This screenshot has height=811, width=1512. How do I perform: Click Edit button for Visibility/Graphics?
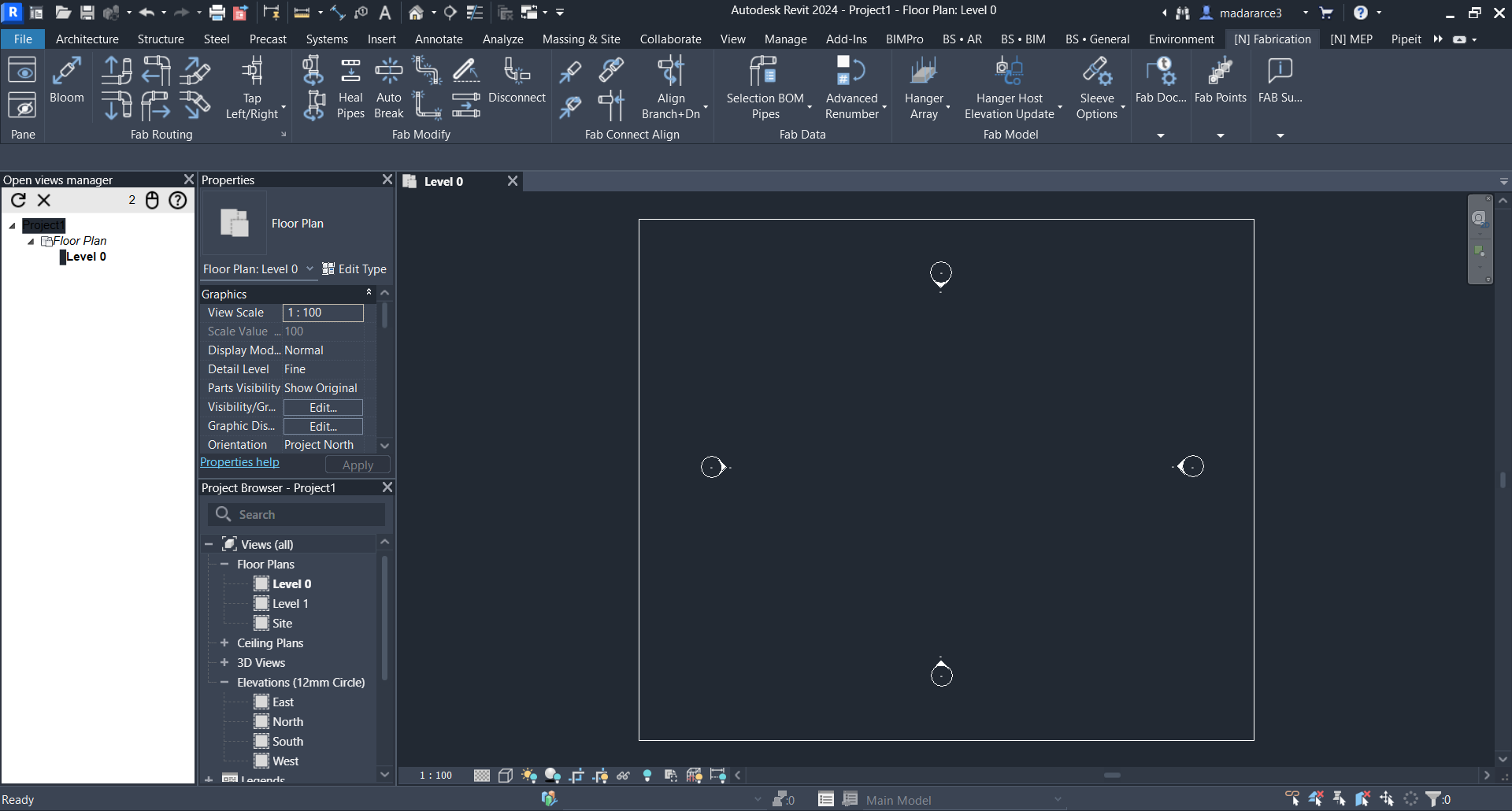tap(323, 407)
